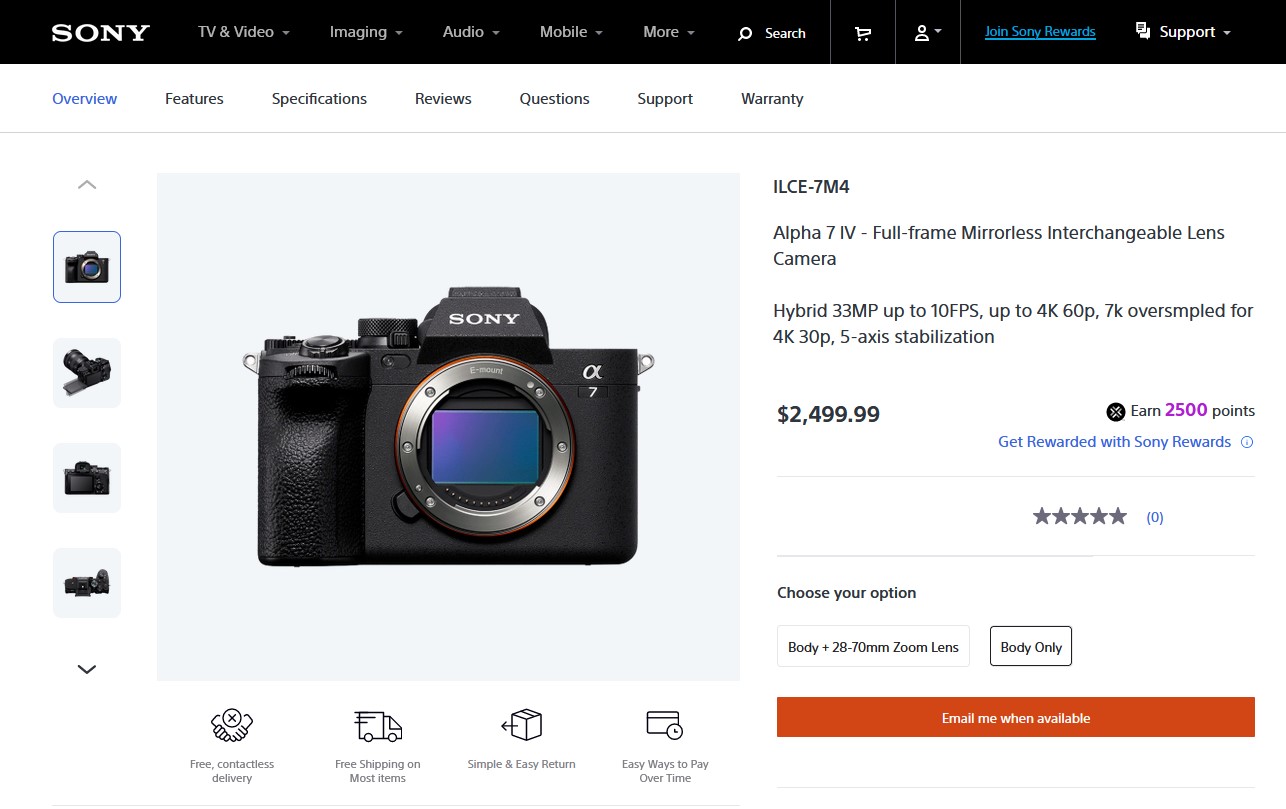Select Body + 28-70mm Zoom Lens option
This screenshot has height=809, width=1286.
pyautogui.click(x=873, y=647)
